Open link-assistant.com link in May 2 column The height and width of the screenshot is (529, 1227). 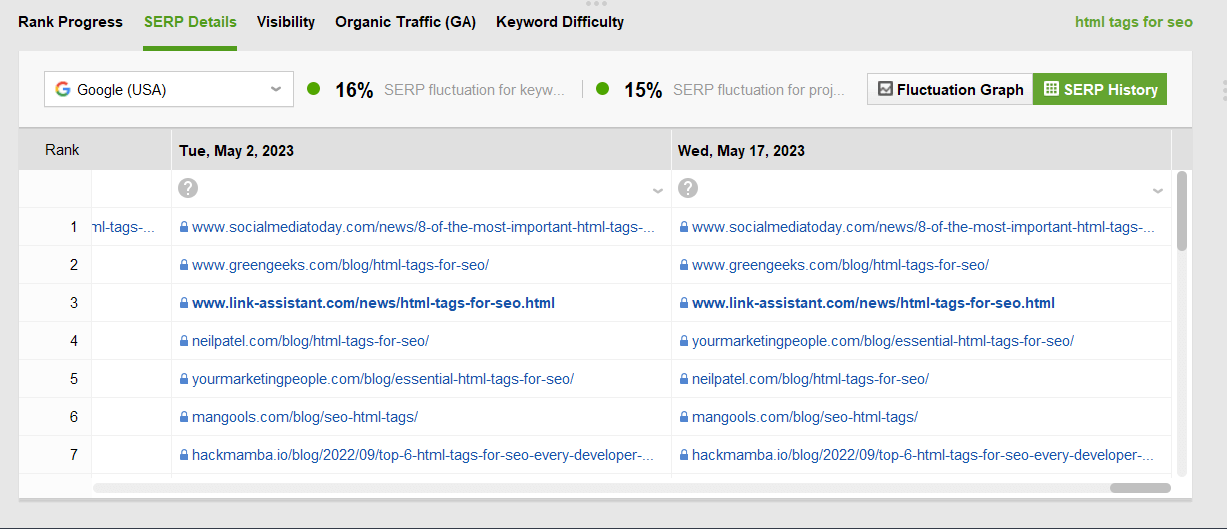(373, 303)
